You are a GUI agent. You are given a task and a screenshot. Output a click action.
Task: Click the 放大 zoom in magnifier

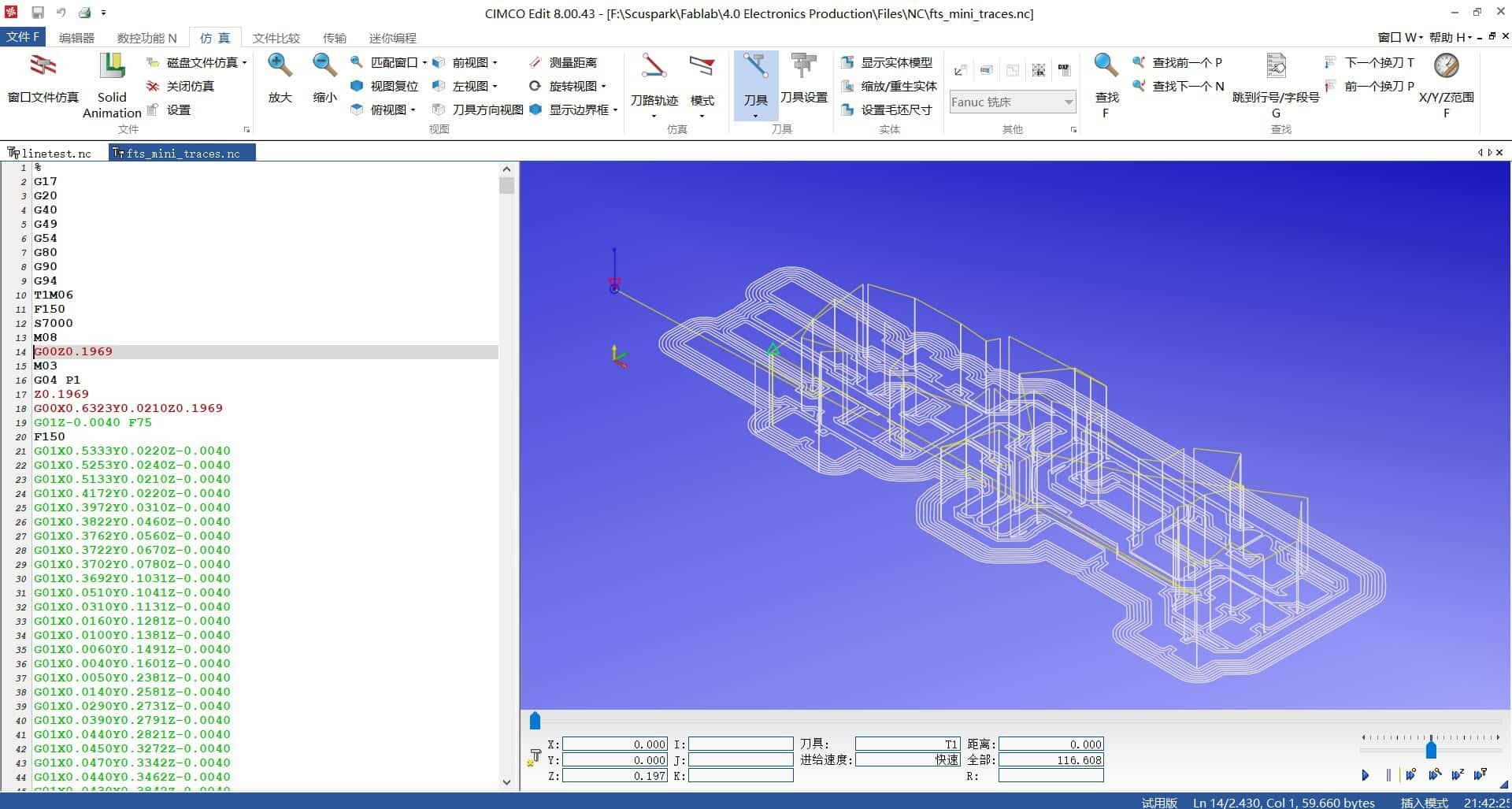pyautogui.click(x=280, y=79)
